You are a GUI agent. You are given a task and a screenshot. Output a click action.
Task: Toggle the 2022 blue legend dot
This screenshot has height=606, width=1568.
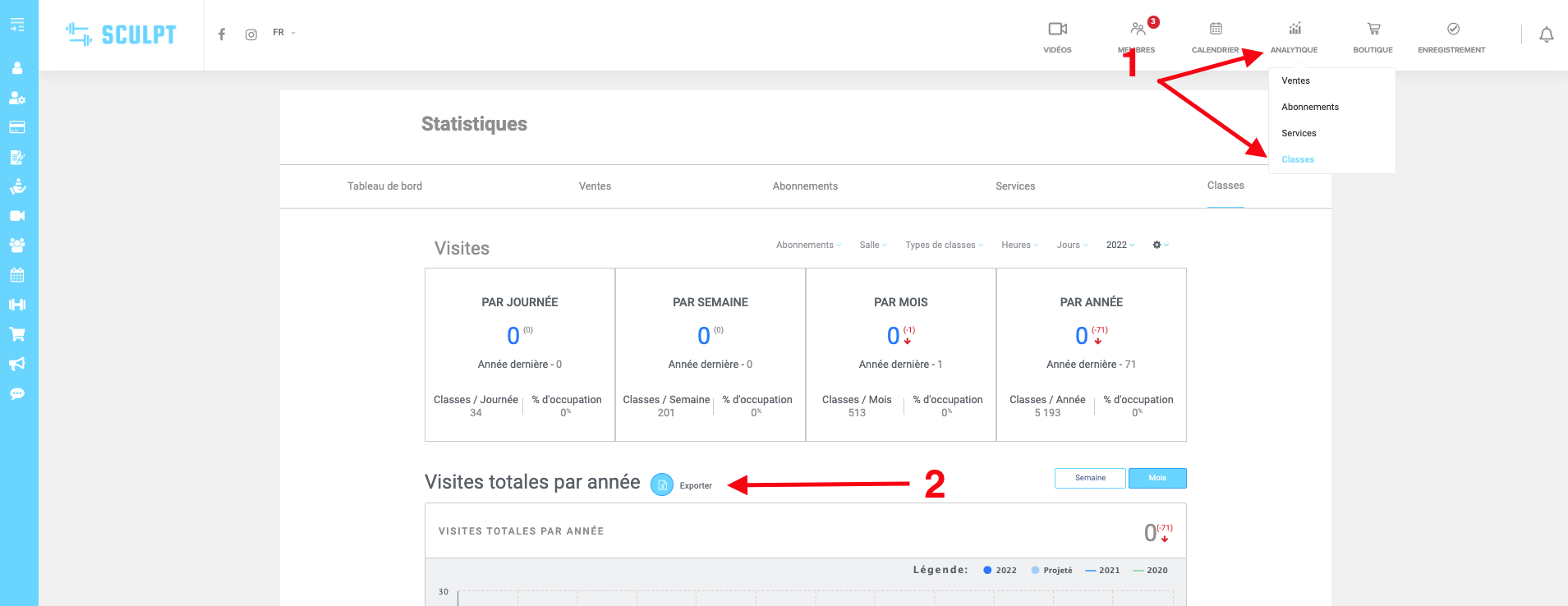(987, 571)
